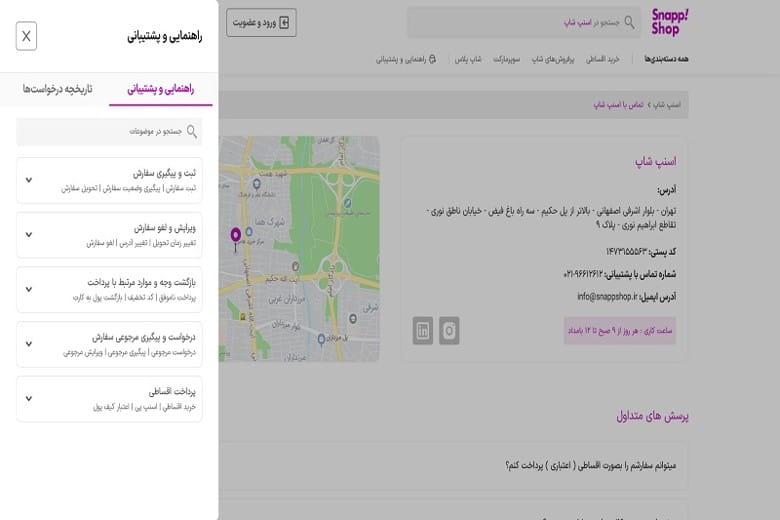This screenshot has height=520, width=780.
Task: Click the پرسش های متداول heading
Action: (652, 416)
